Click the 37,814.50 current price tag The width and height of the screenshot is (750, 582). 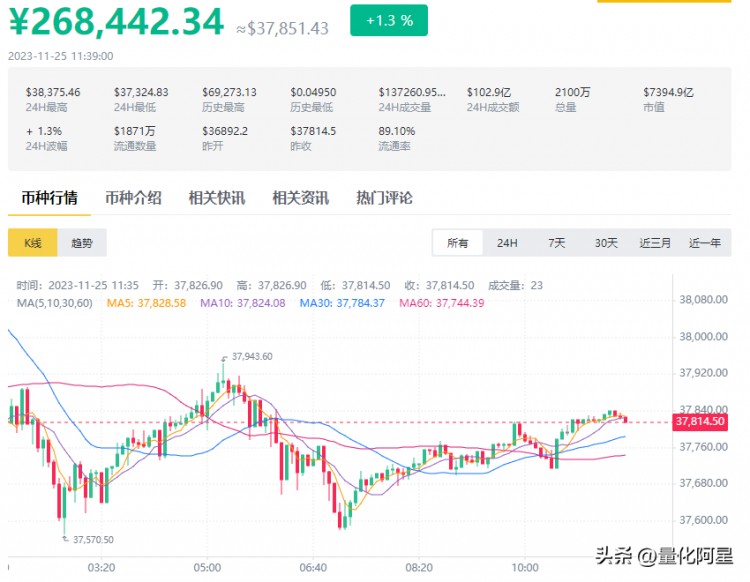pyautogui.click(x=700, y=421)
